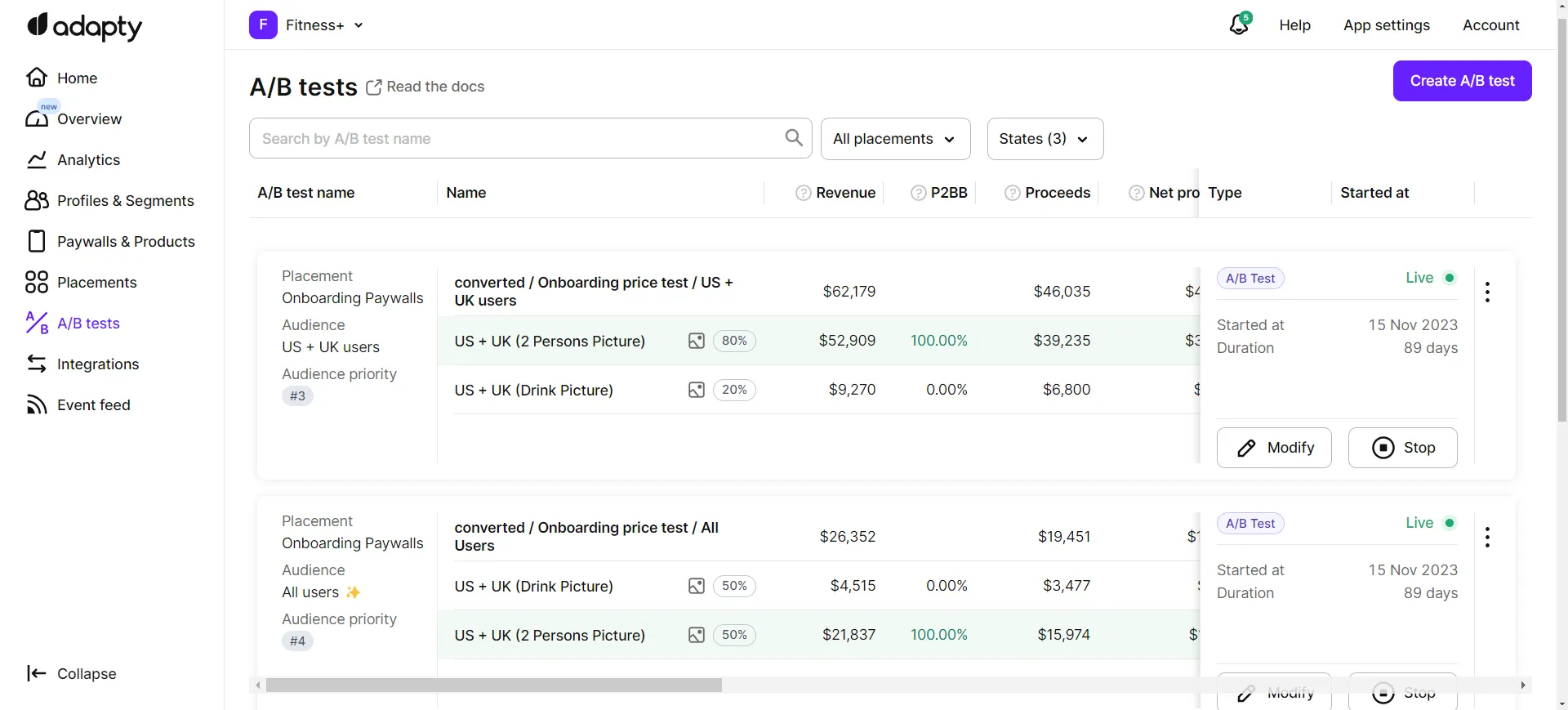Click the search magnifier icon
The image size is (1568, 710).
[793, 138]
